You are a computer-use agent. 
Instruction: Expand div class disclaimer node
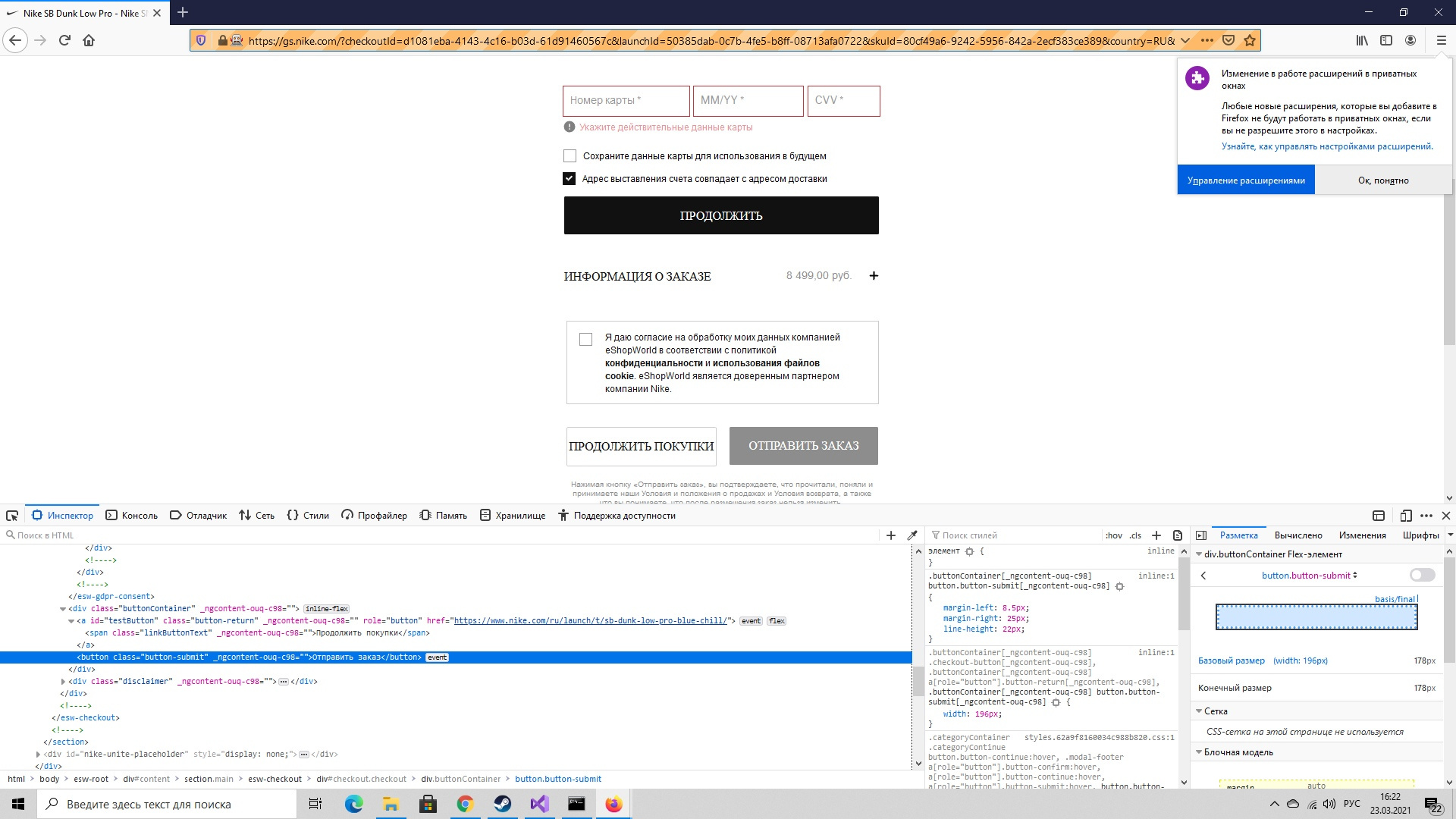(63, 682)
